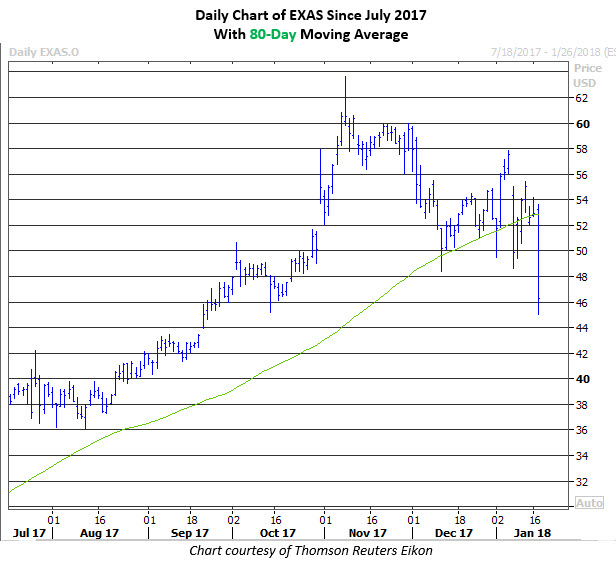Click the green '80-Day' title text
616x563 pixels.
coord(273,34)
